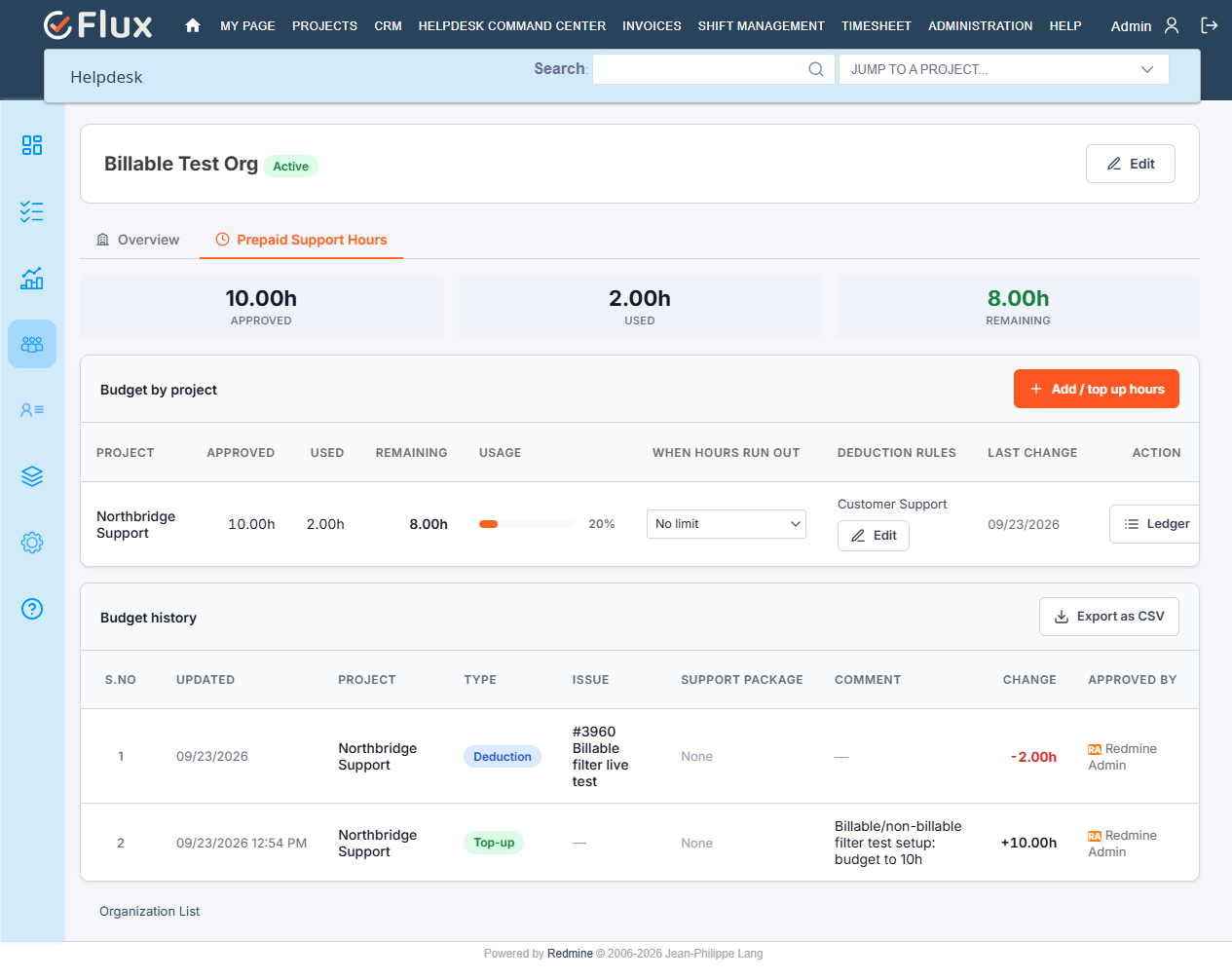Screen dimensions: 1232x979
Task: Click the +10.00h change value
Action: [1028, 843]
